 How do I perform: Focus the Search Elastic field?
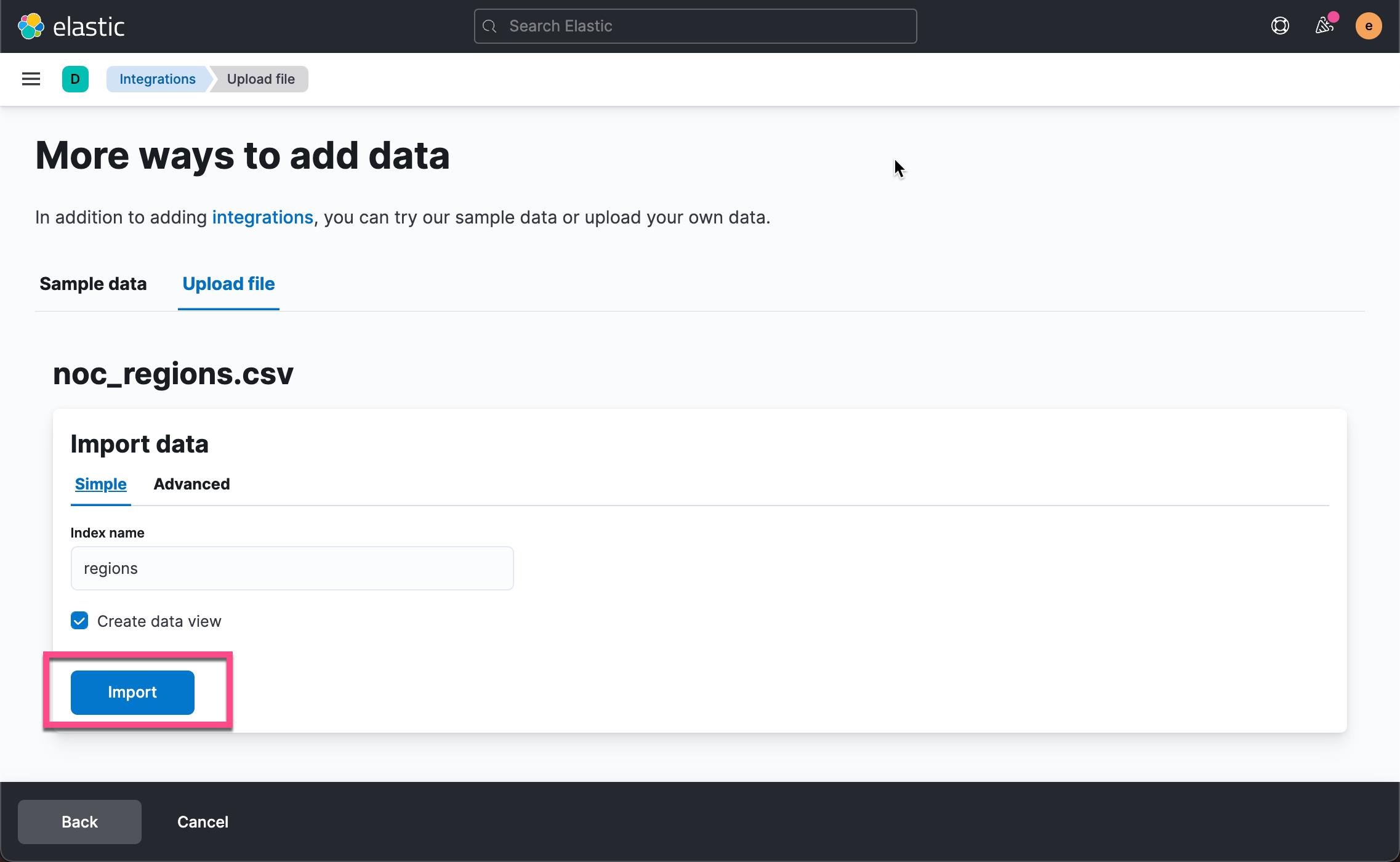tap(695, 26)
